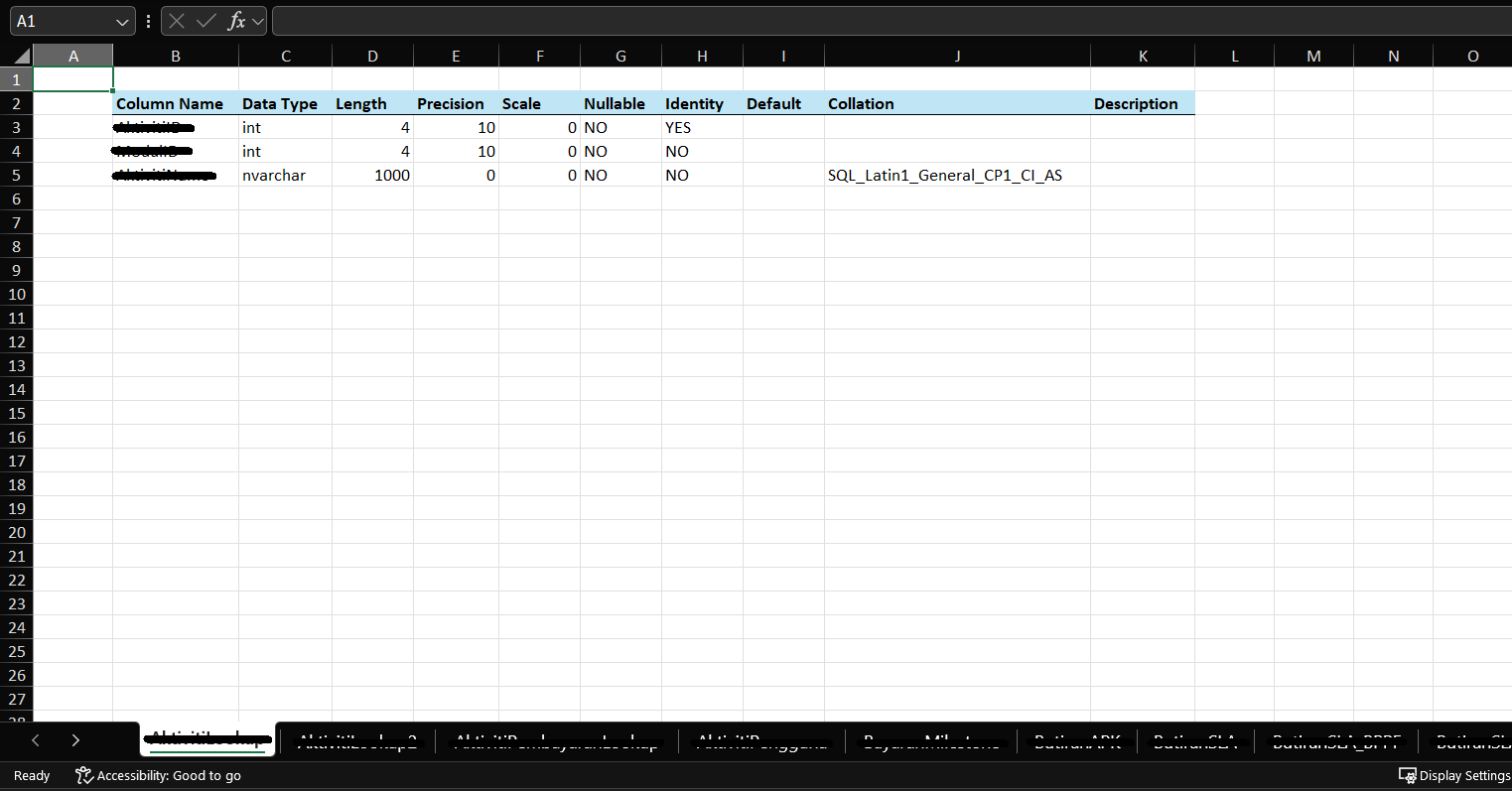1512x791 pixels.
Task: Select the YES cell under Identity
Action: pyautogui.click(x=701, y=127)
